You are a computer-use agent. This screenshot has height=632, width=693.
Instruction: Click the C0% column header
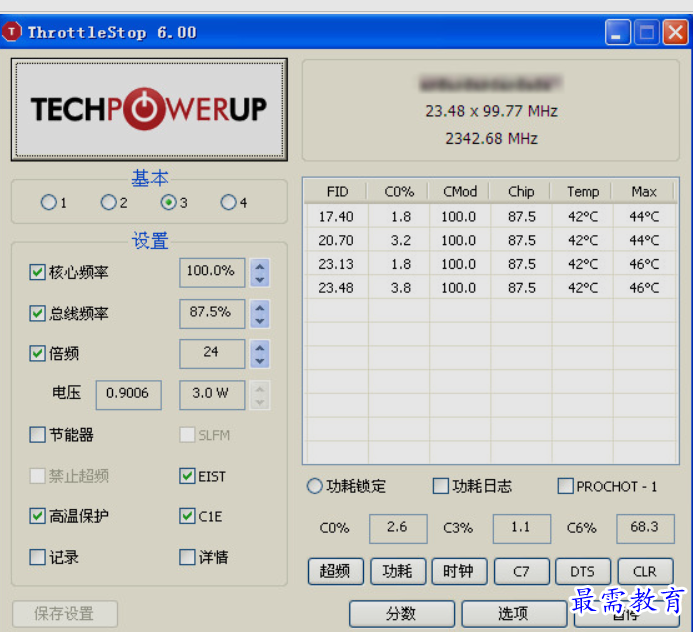(x=398, y=191)
